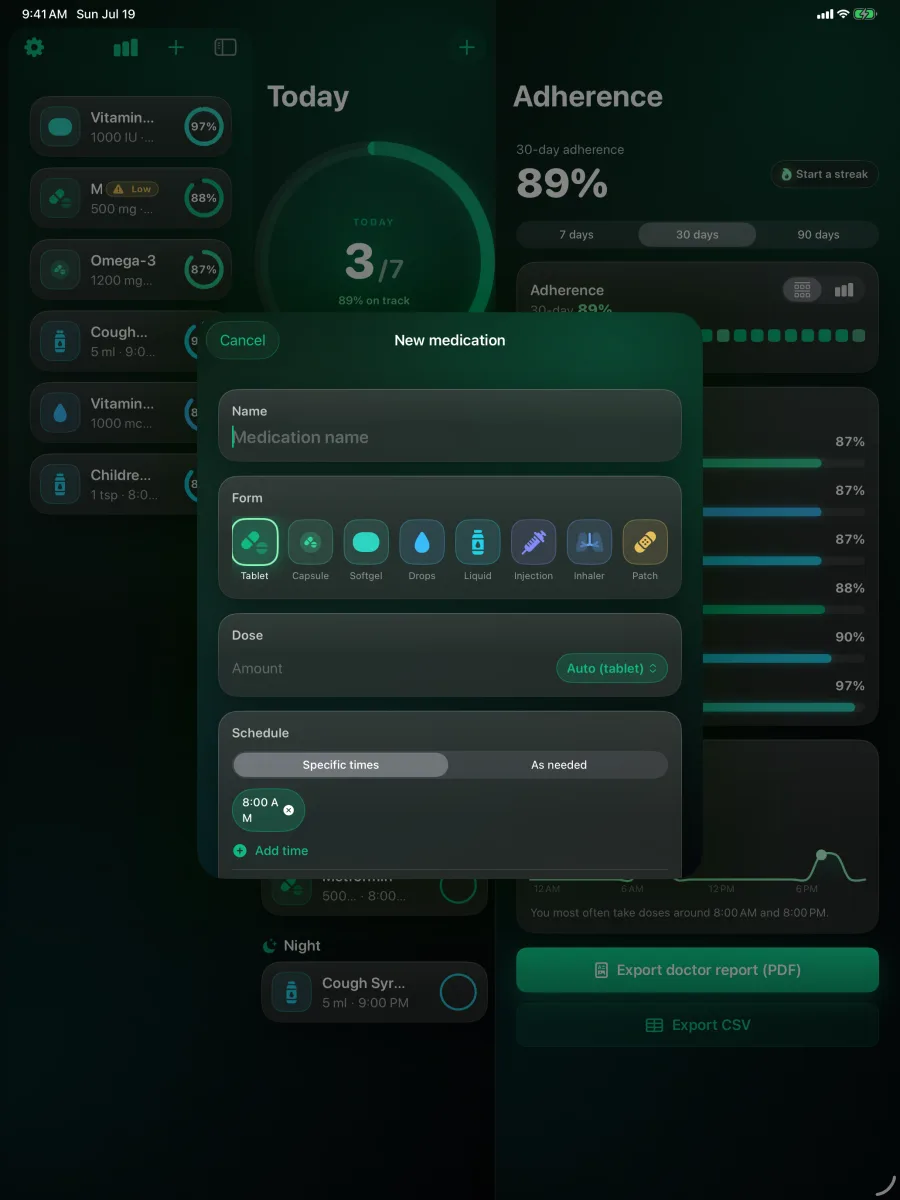Open the Auto (tablet) unit dropdown
Screen dimensions: 900x1200
(x=612, y=668)
